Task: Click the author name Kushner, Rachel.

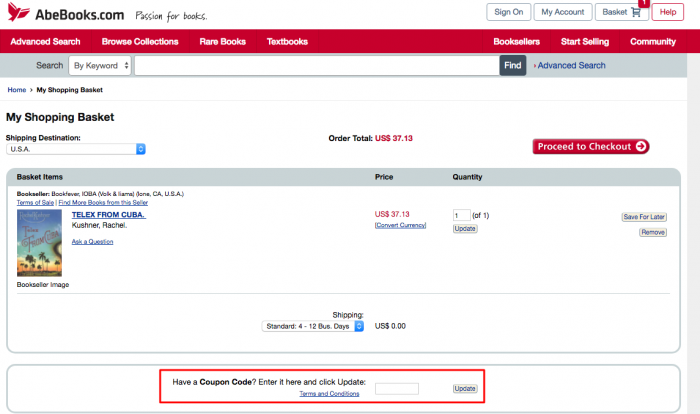Action: tap(100, 225)
